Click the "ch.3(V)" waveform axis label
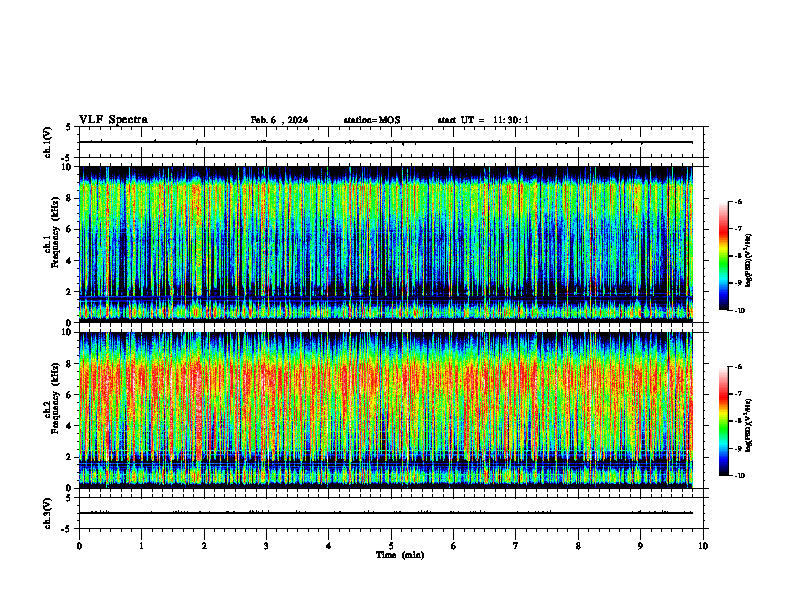This screenshot has height=612, width=792. [x=47, y=514]
